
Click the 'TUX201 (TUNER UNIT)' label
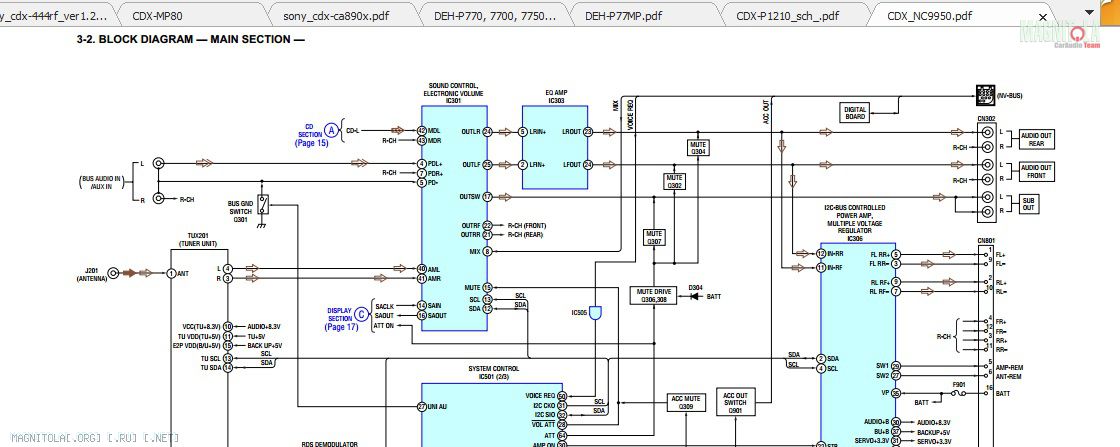coord(199,239)
